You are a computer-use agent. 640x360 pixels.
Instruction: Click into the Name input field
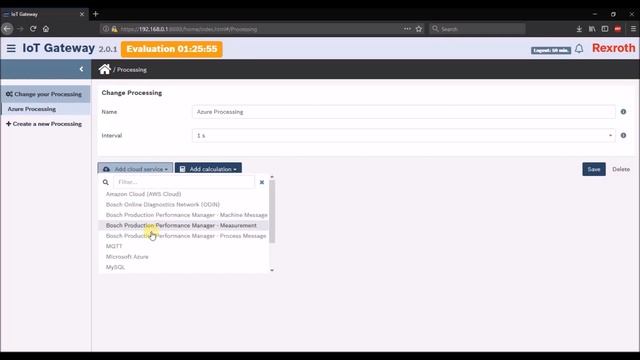[403, 111]
